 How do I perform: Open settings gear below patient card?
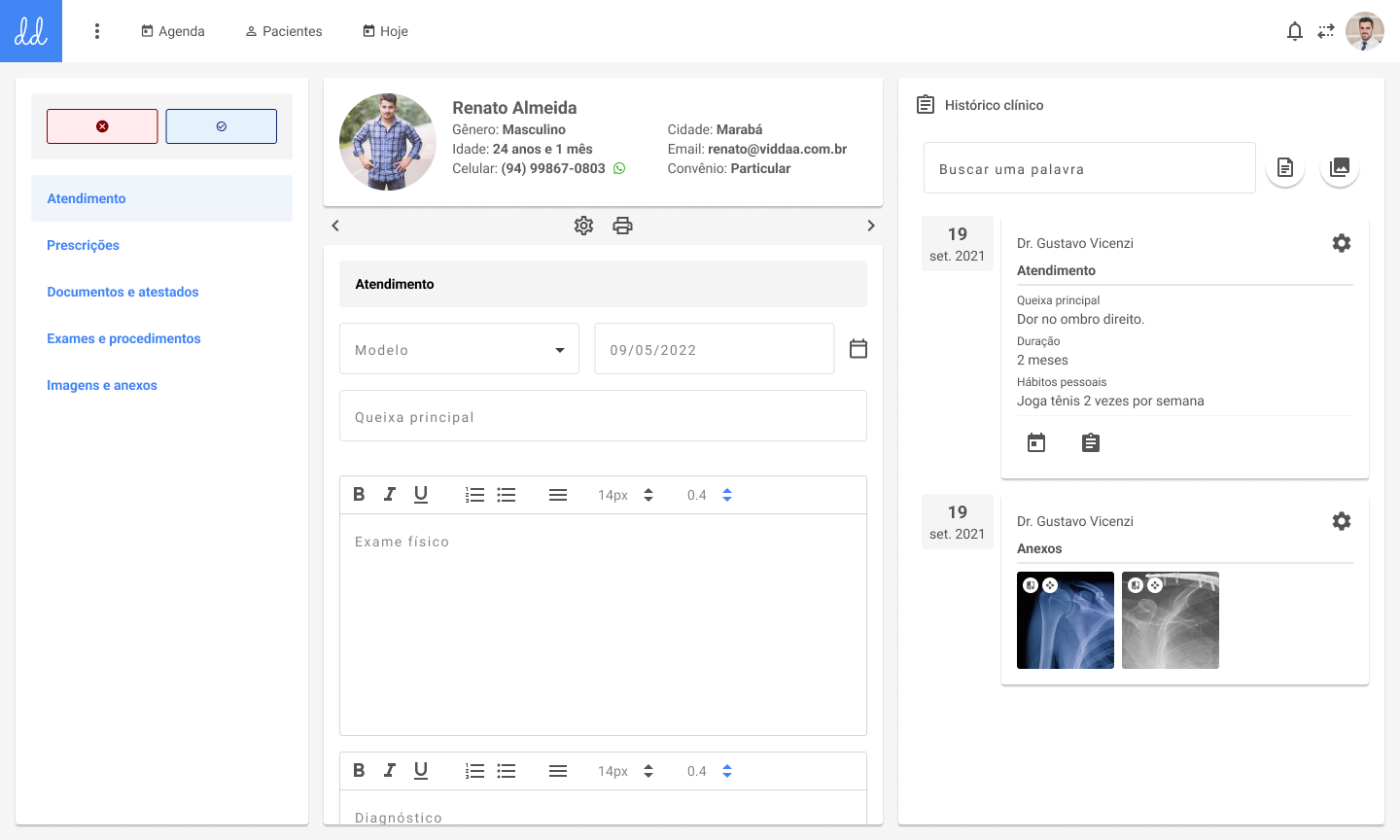coord(583,226)
